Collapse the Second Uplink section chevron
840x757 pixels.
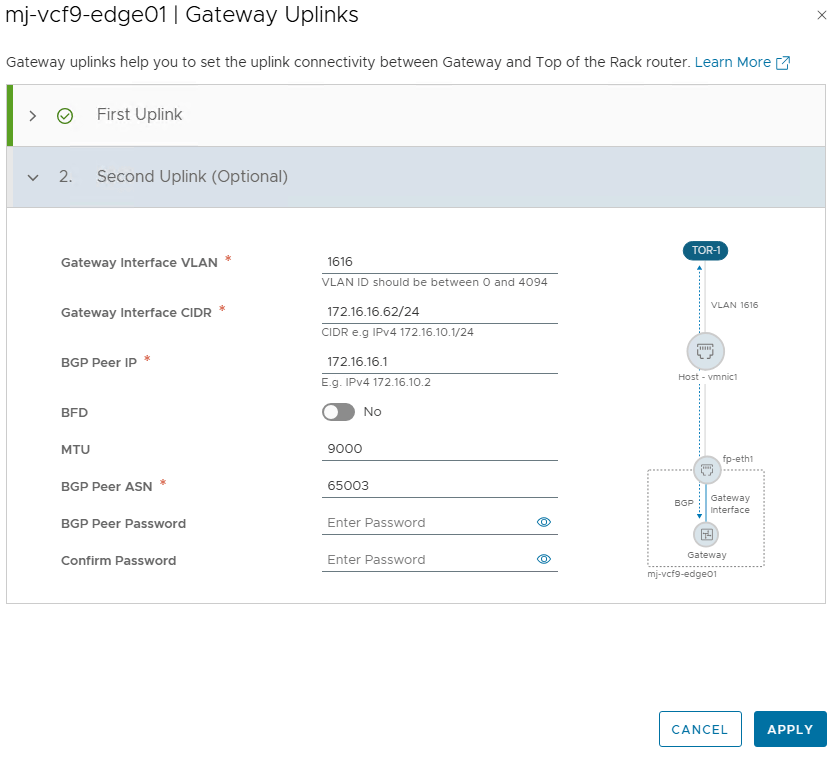pyautogui.click(x=33, y=177)
